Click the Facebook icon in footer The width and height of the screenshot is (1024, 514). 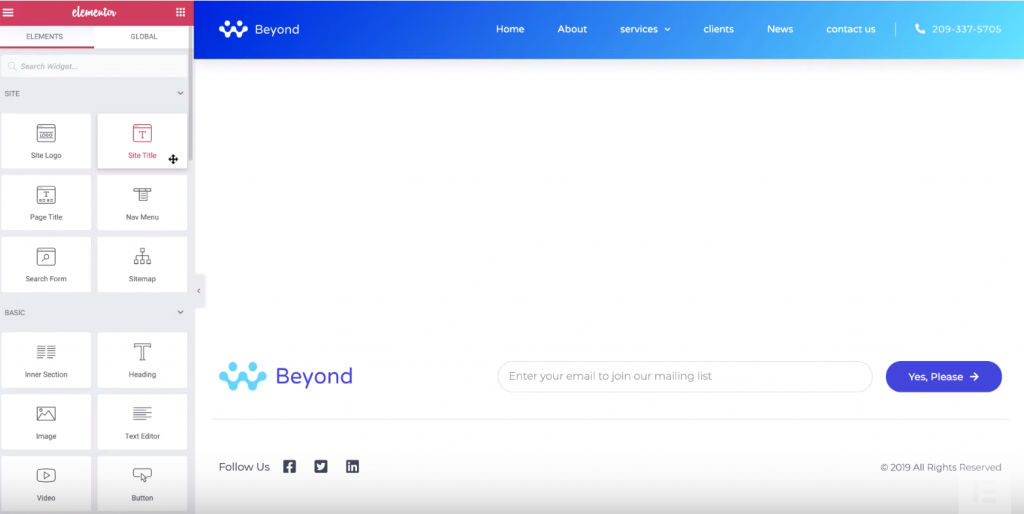(x=289, y=466)
